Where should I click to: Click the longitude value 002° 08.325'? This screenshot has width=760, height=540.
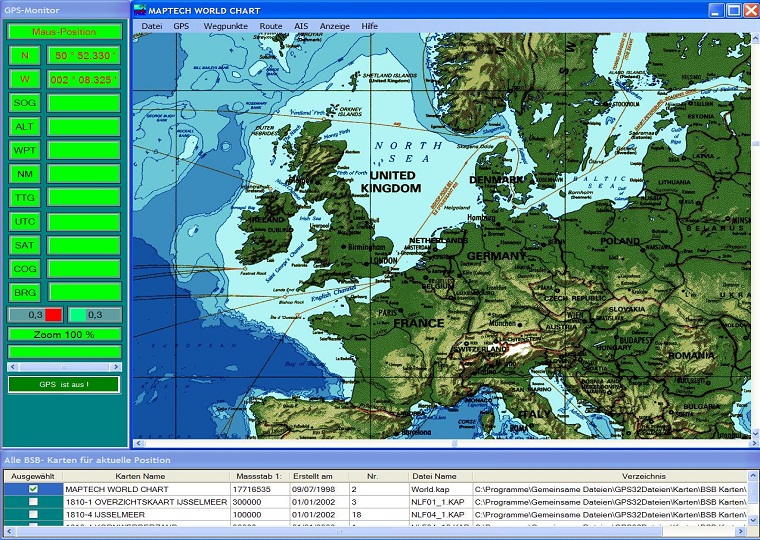coord(84,79)
